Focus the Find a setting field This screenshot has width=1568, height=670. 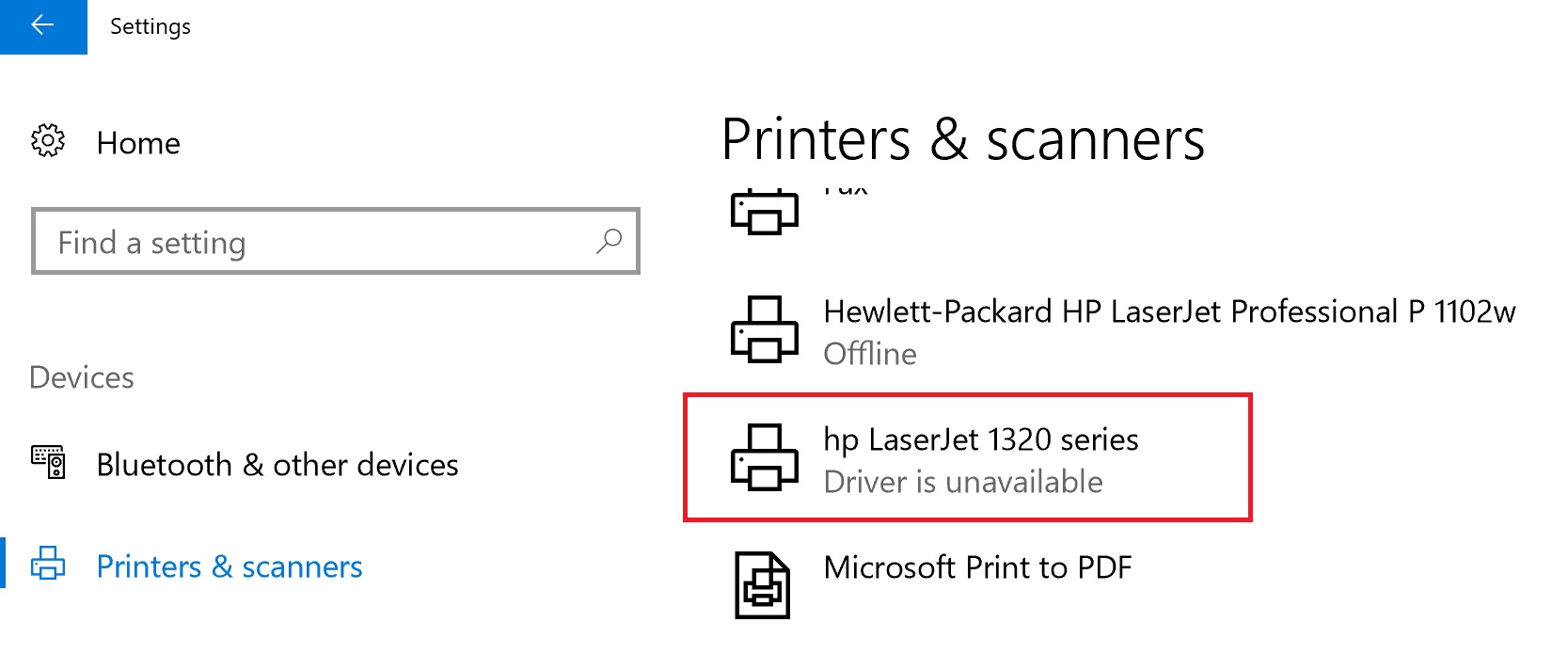[x=336, y=241]
